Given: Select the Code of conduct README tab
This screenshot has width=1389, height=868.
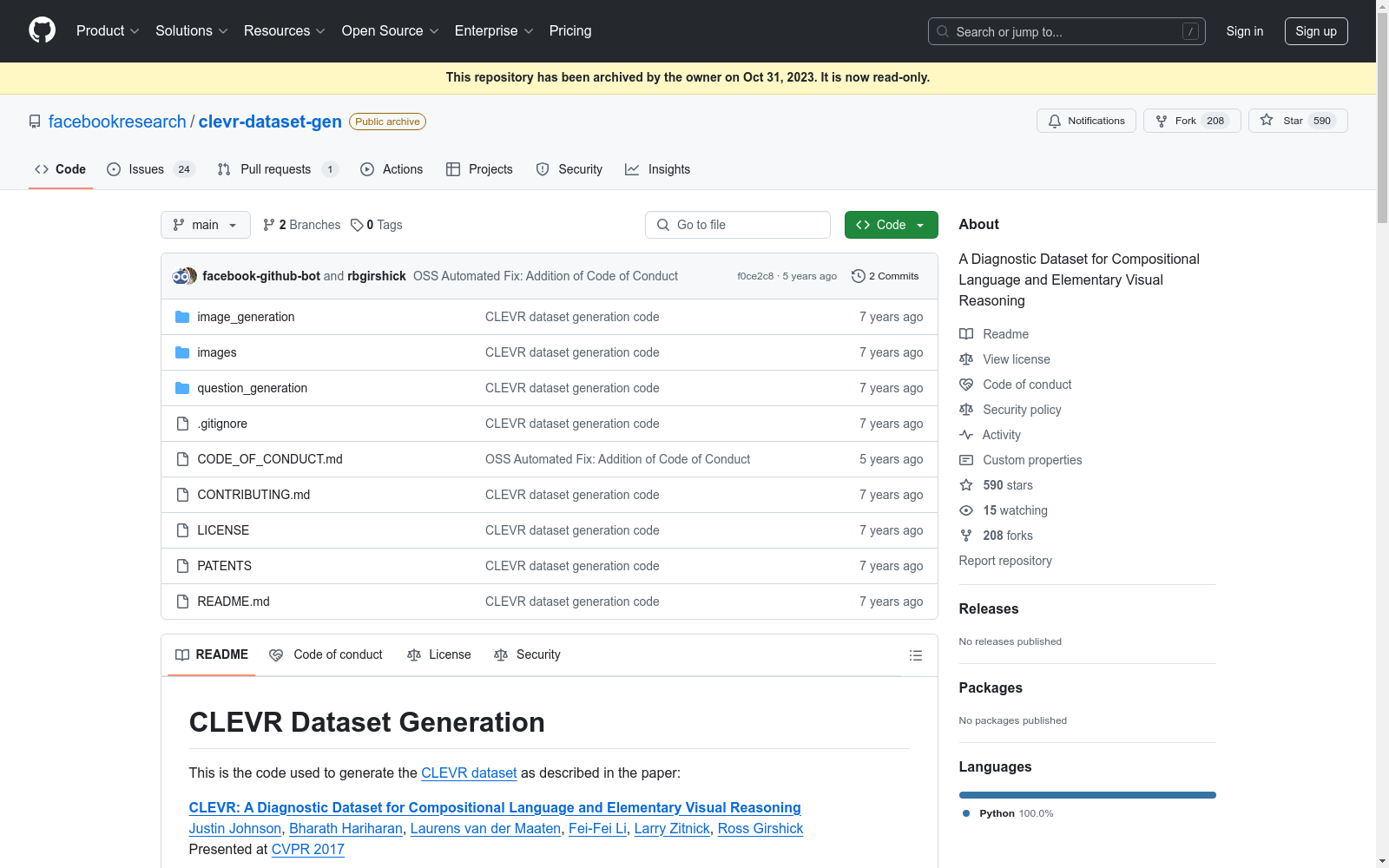Looking at the screenshot, I should pos(326,655).
